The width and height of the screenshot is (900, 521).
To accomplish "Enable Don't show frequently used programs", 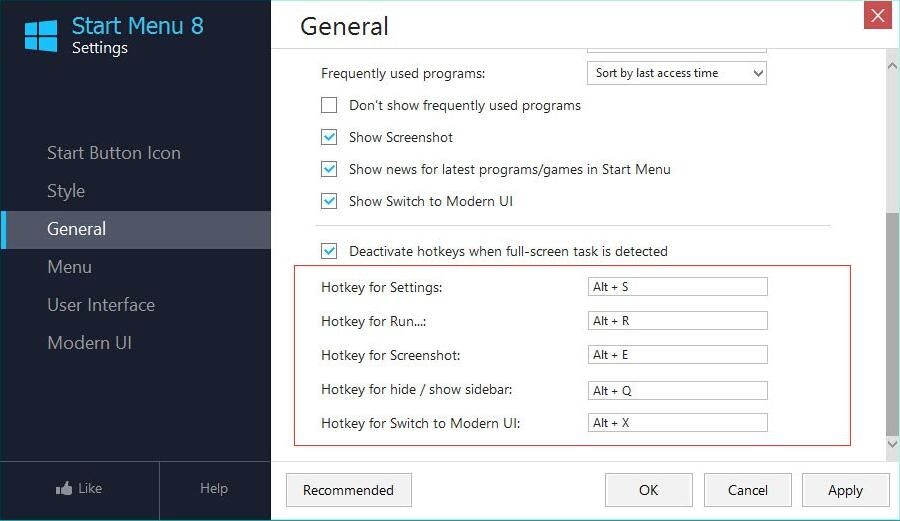I will pyautogui.click(x=329, y=105).
